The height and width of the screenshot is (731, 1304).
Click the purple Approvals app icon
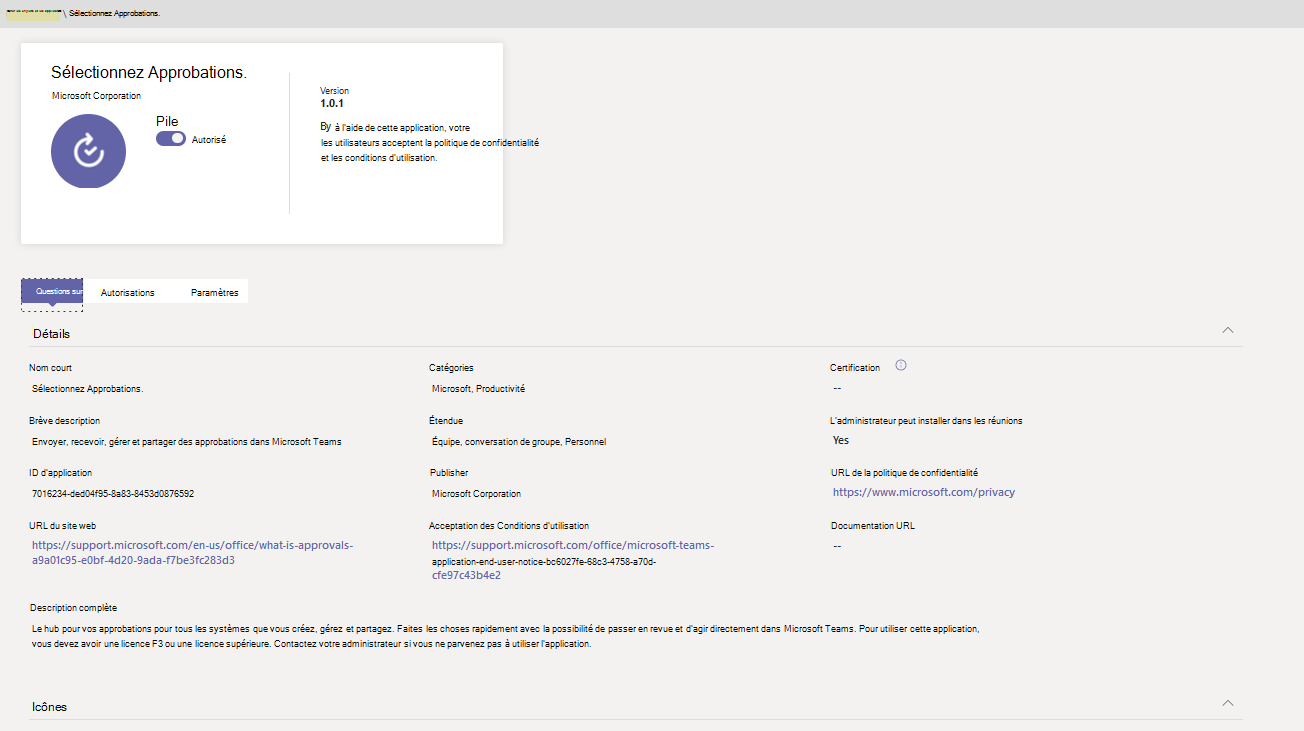tap(89, 151)
